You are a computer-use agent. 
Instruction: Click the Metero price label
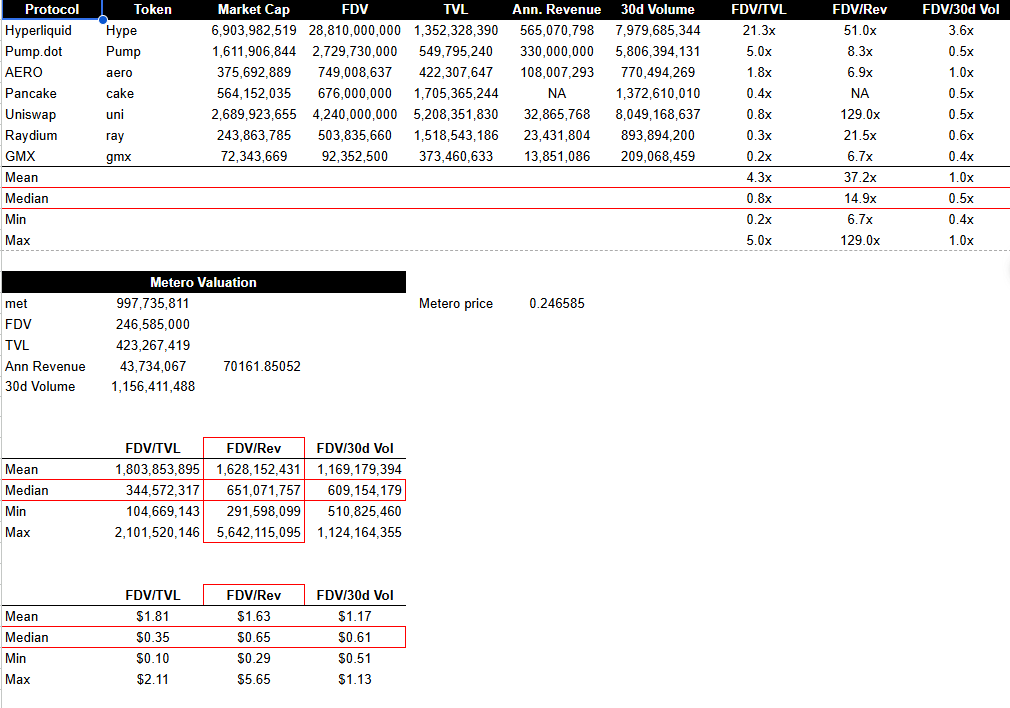tap(456, 303)
